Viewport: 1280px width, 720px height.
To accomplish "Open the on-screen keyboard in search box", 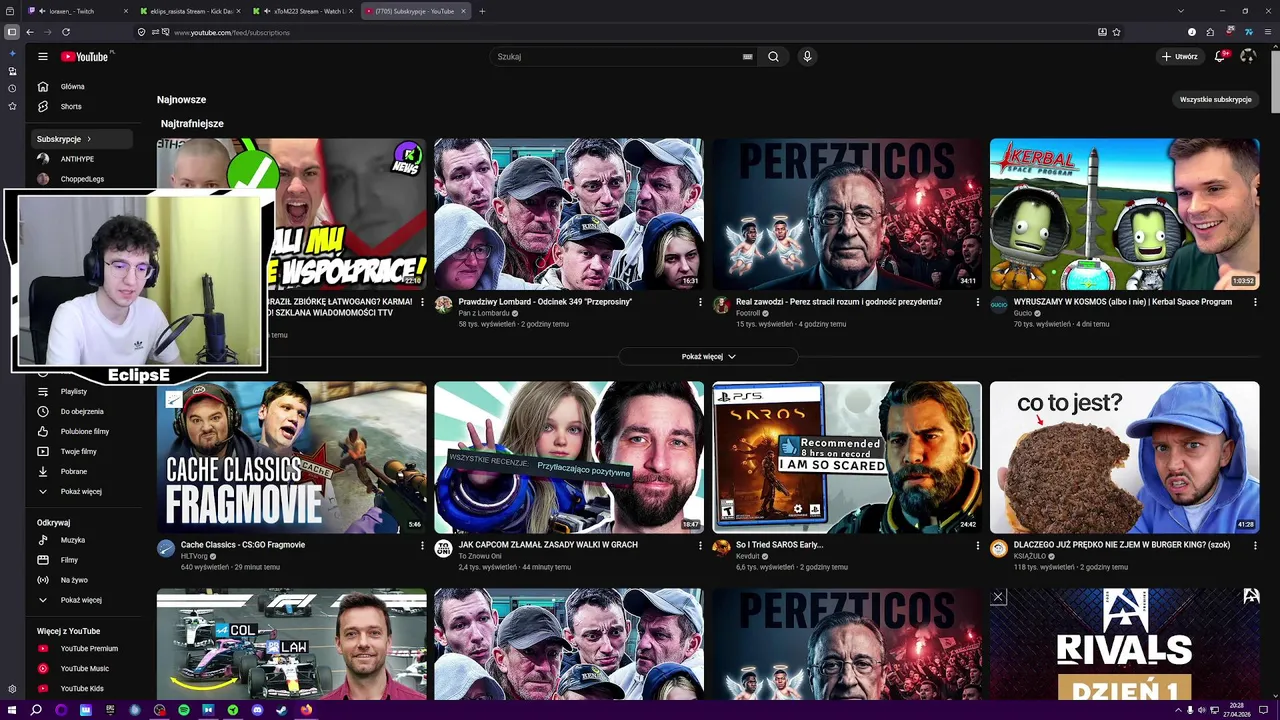I will pos(747,57).
